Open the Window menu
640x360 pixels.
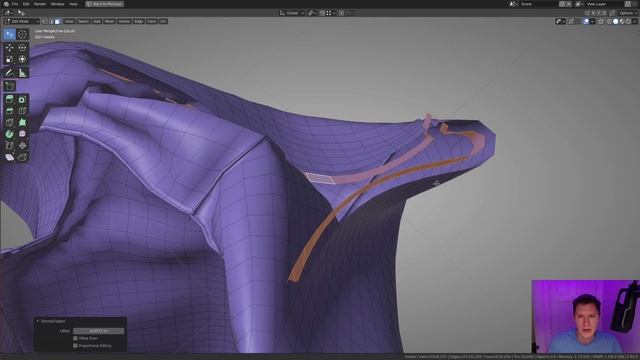(58, 4)
